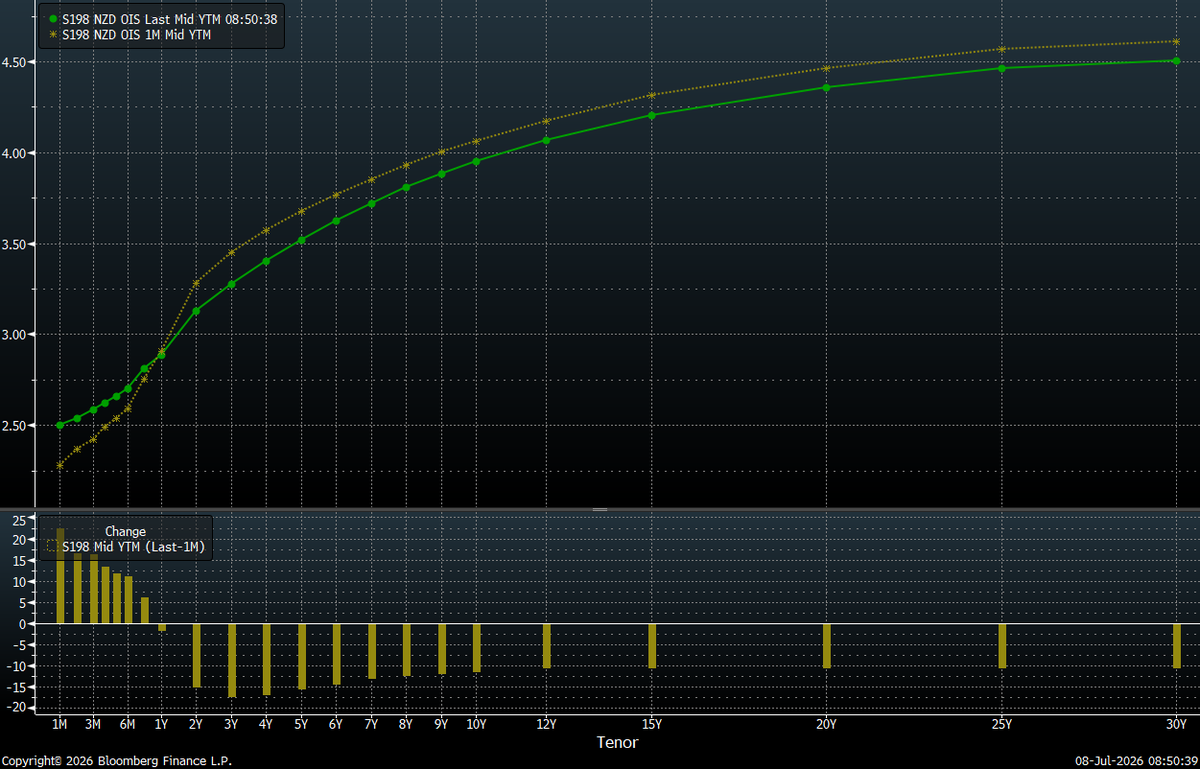Viewport: 1200px width, 769px height.
Task: Click the green Last curve point at 20Y
Action: click(826, 87)
